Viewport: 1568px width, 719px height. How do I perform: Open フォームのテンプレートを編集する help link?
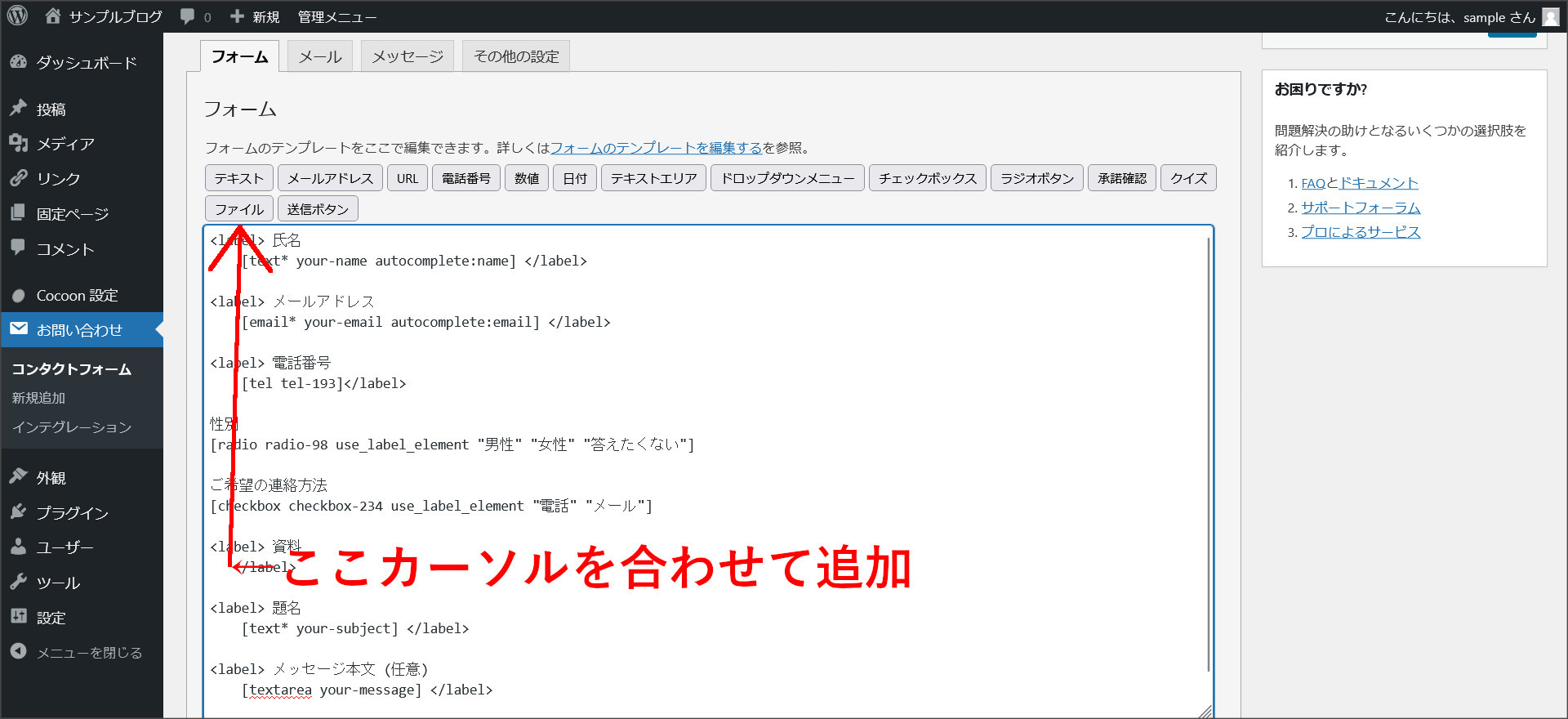click(656, 148)
